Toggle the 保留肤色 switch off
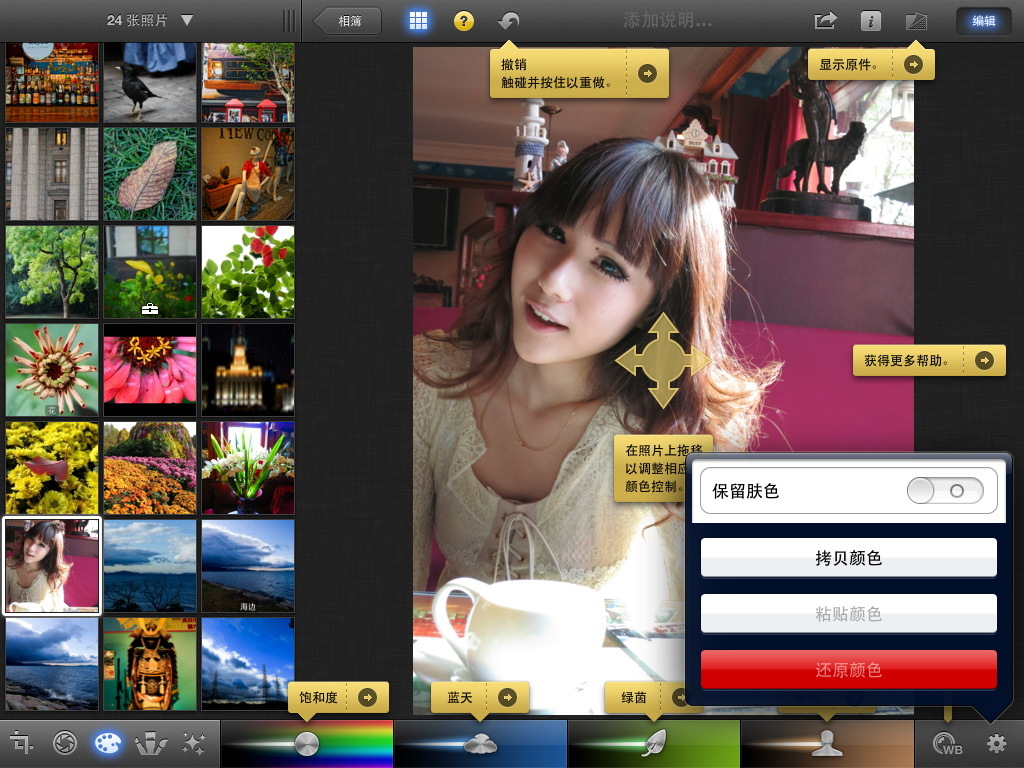 click(943, 490)
